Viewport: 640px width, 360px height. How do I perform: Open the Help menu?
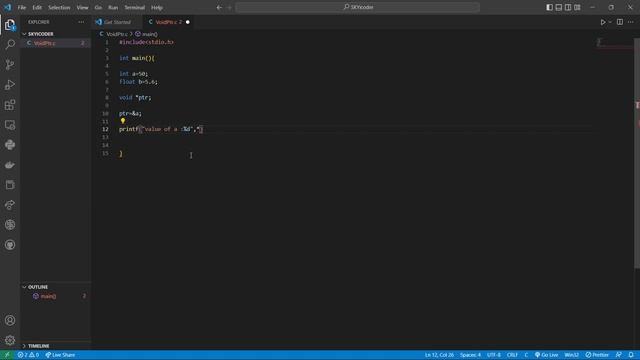click(157, 7)
